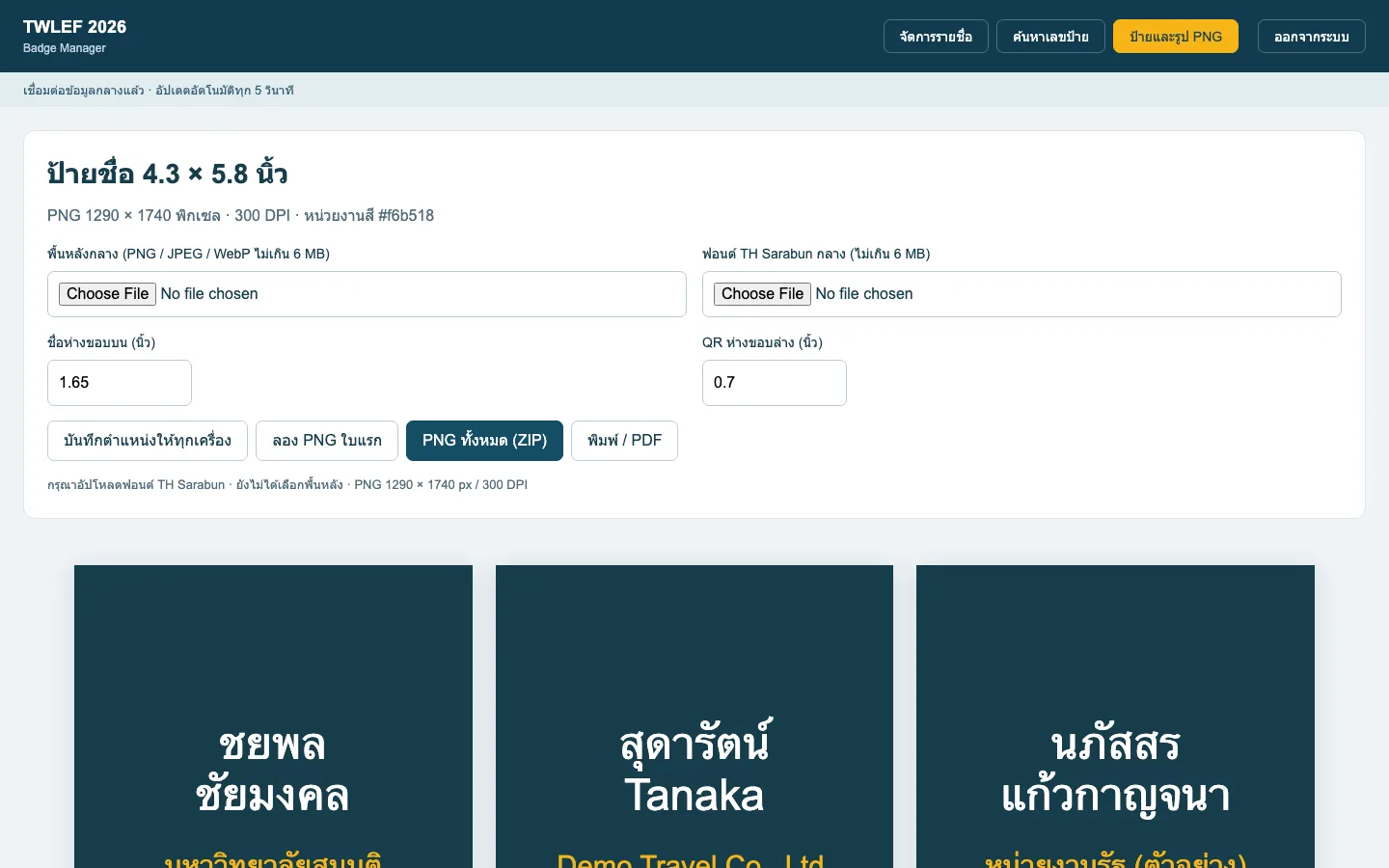This screenshot has width=1389, height=868.
Task: Click บันทึกตำแหน่งให้ทุกเครื่อง button
Action: pyautogui.click(x=148, y=441)
